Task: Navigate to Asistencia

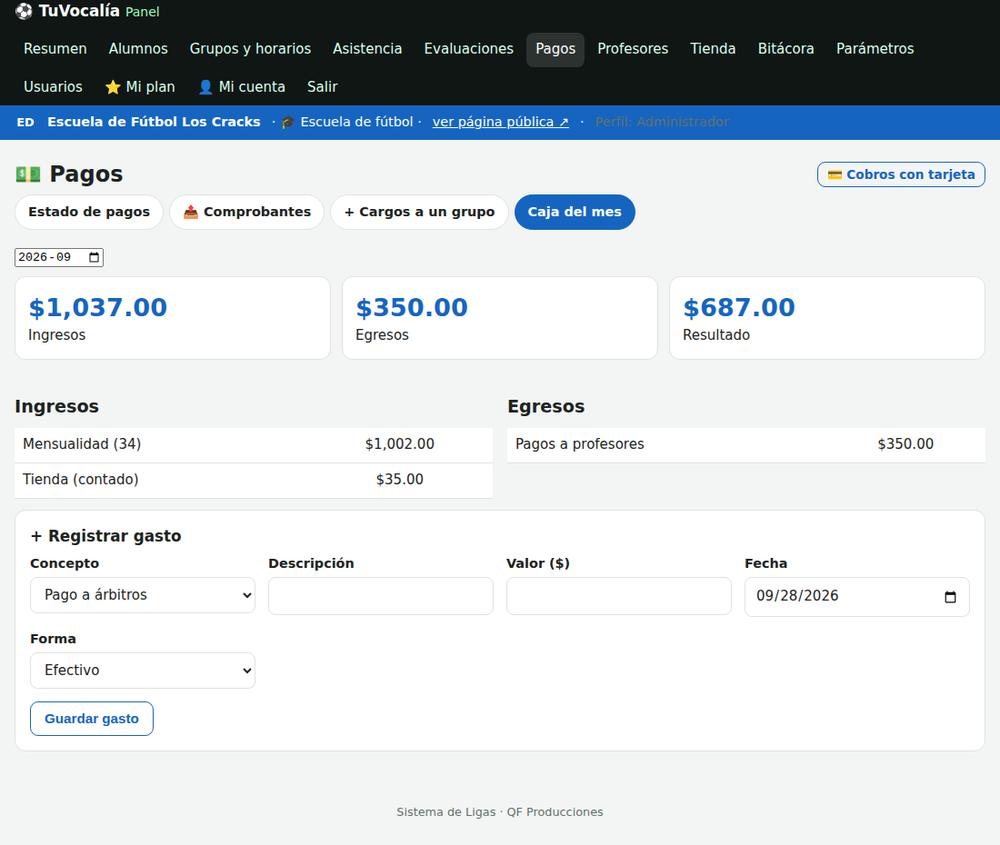Action: 367,49
